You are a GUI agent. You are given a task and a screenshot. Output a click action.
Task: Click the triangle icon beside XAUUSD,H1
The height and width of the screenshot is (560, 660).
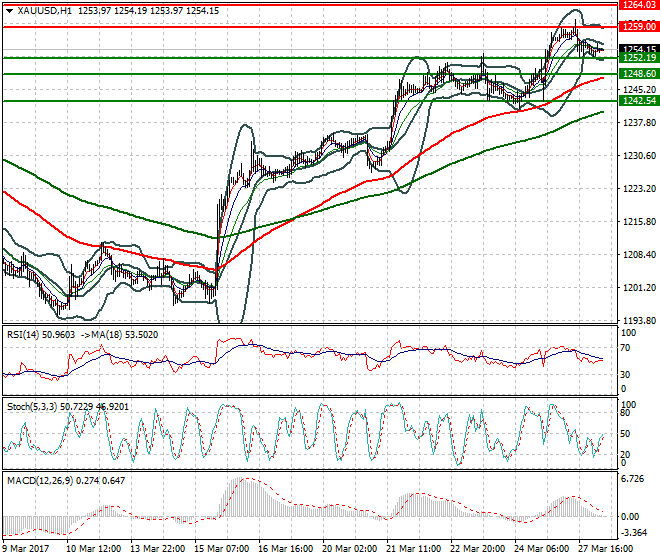[x=9, y=11]
